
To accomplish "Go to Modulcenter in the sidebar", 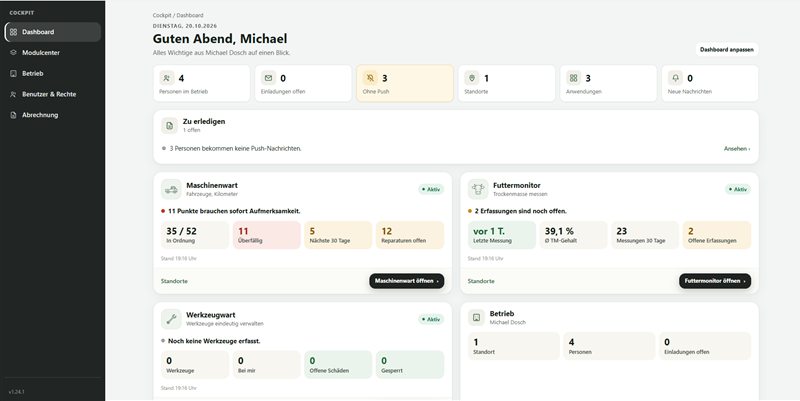I will click(53, 53).
